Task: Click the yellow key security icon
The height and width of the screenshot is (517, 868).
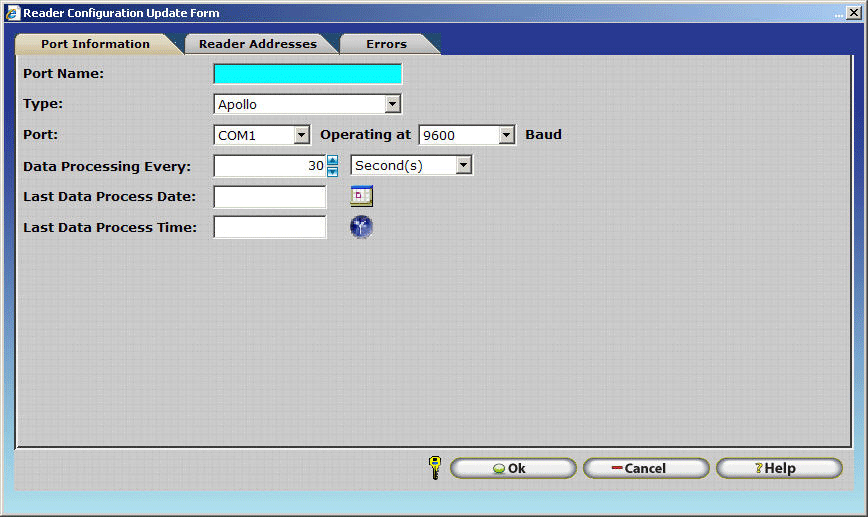Action: tap(434, 468)
